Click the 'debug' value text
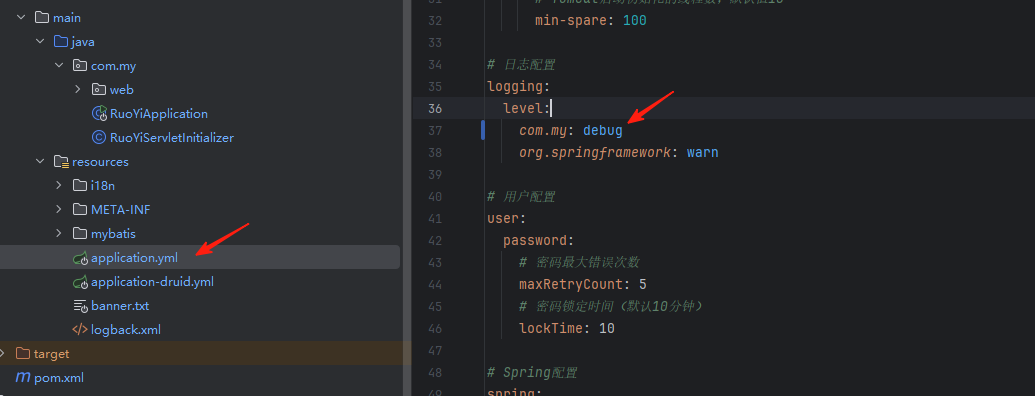The width and height of the screenshot is (1035, 396). tap(603, 131)
